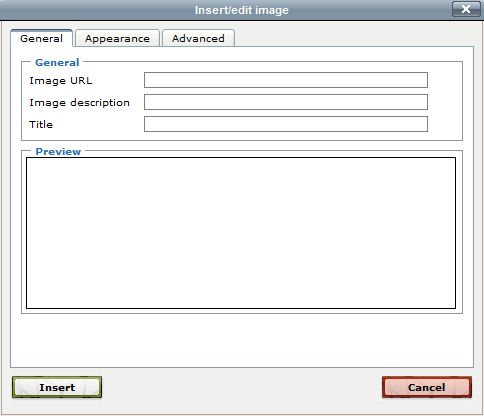
Task: Cancel the image dialog
Action: [x=427, y=387]
